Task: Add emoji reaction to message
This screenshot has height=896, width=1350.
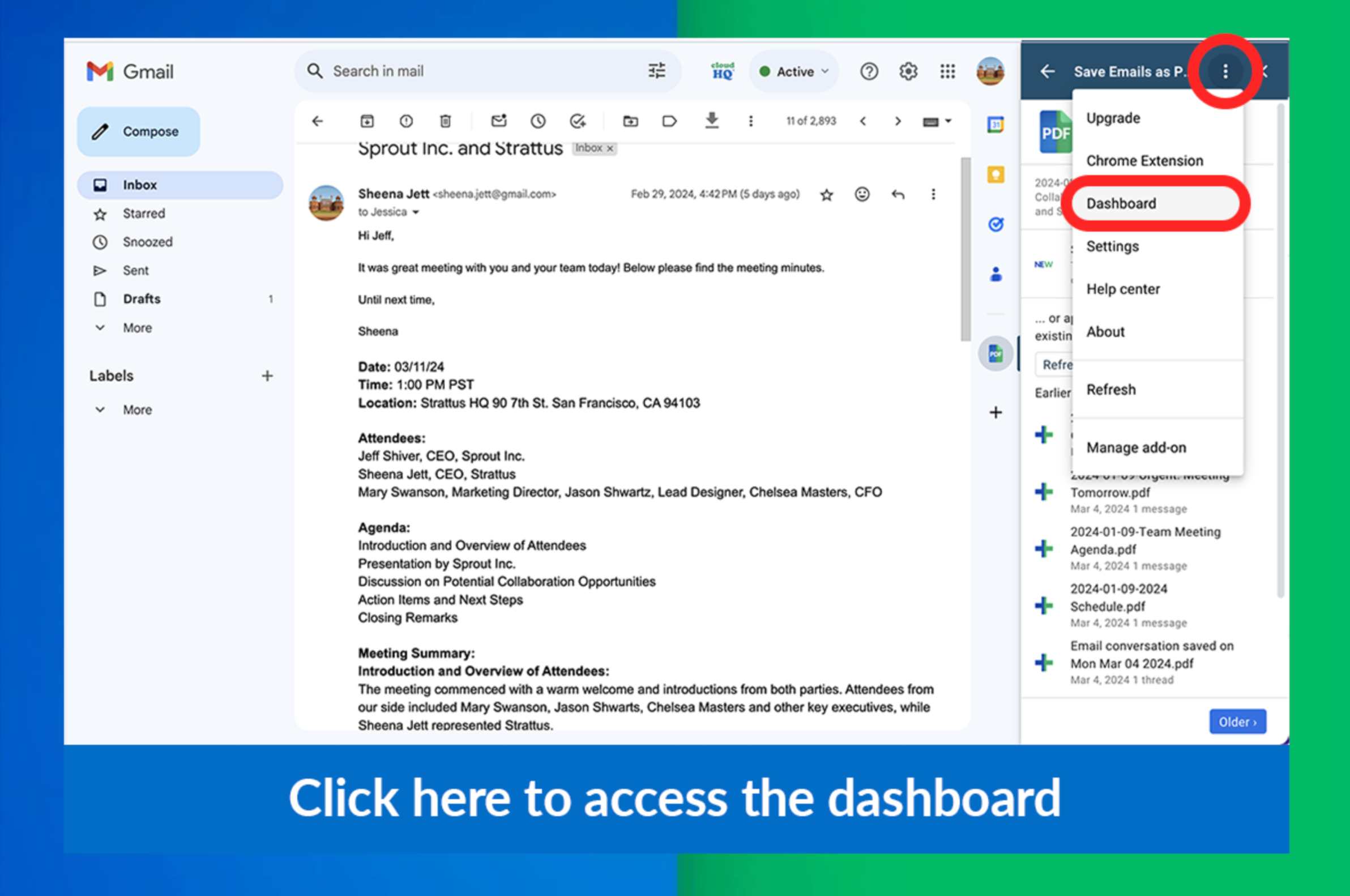Action: (x=861, y=194)
